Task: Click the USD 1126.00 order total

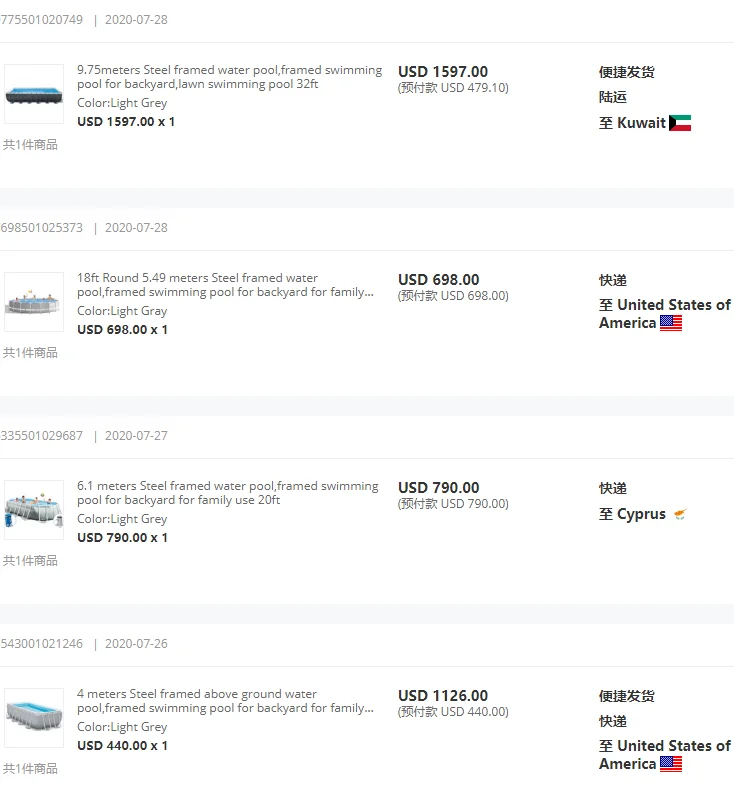Action: (443, 696)
